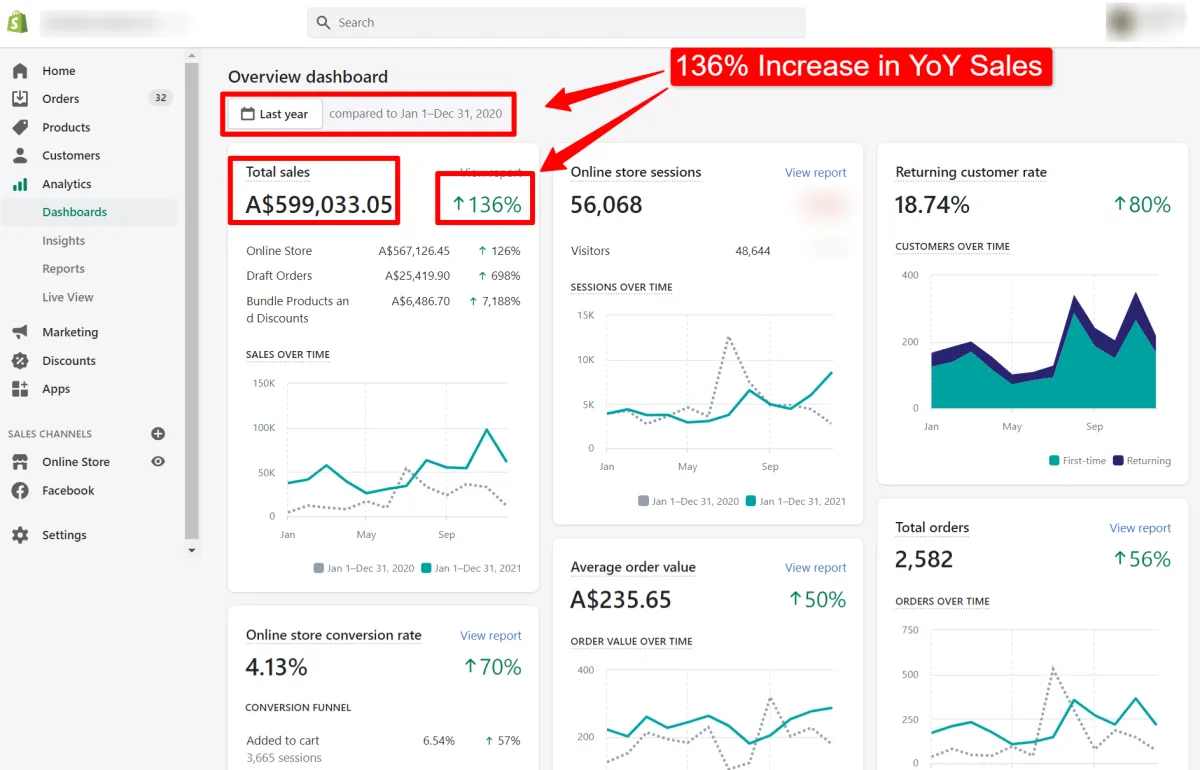View the Online Store via eye icon
The image size is (1200, 770).
[158, 462]
